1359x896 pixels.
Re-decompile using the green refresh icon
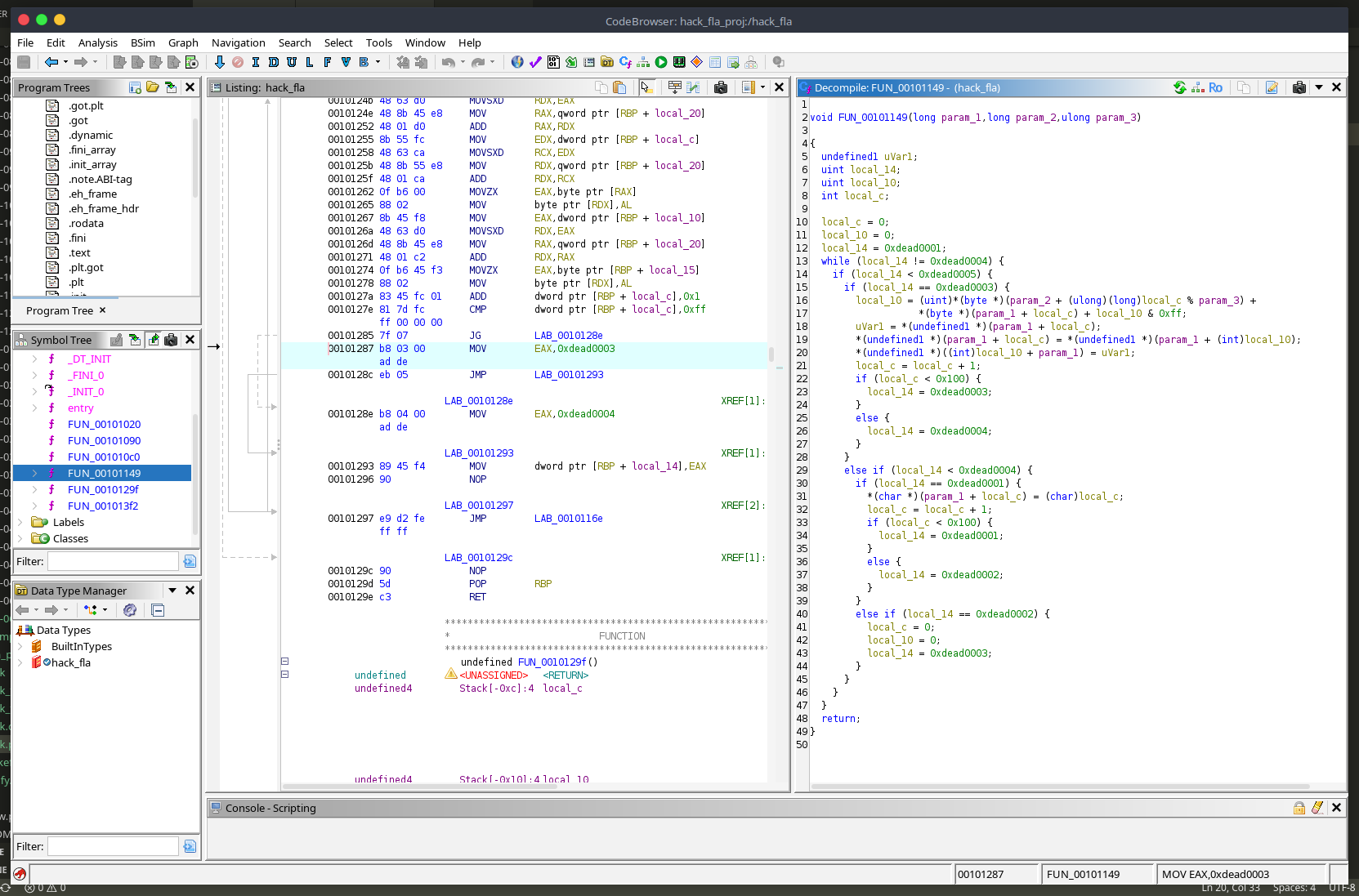pyautogui.click(x=1180, y=87)
